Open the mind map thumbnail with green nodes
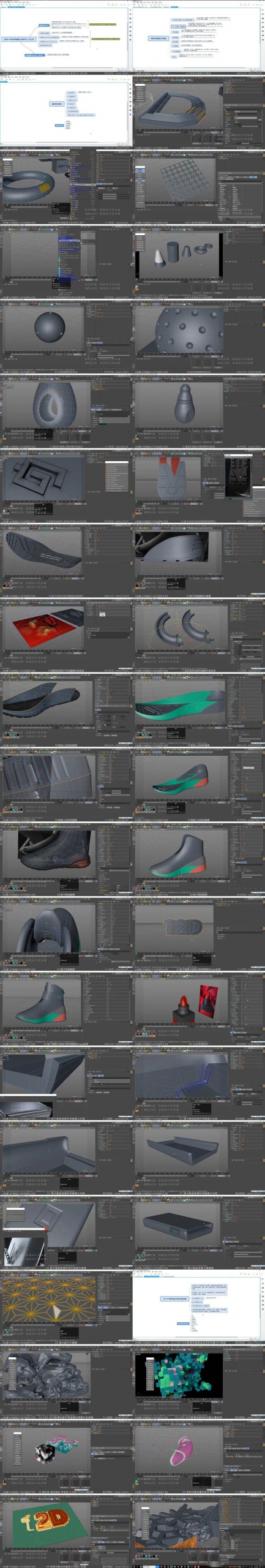The width and height of the screenshot is (265, 1568). pyautogui.click(x=65, y=38)
